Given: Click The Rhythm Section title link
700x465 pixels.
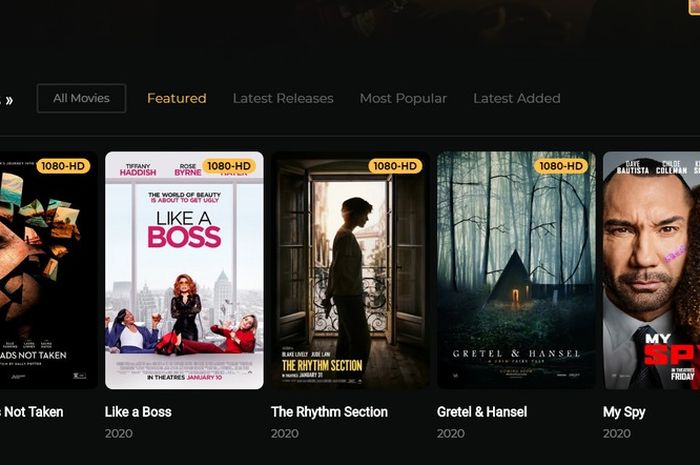Looking at the screenshot, I should coord(329,412).
